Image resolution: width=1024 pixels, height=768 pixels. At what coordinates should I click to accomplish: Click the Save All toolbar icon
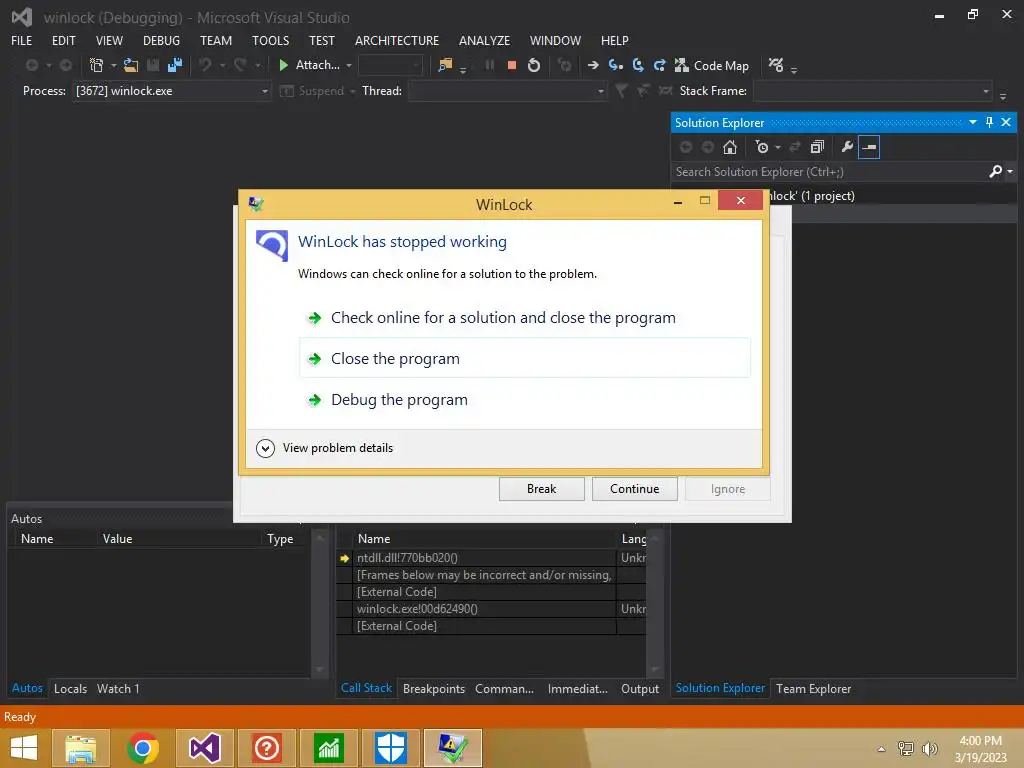click(175, 65)
